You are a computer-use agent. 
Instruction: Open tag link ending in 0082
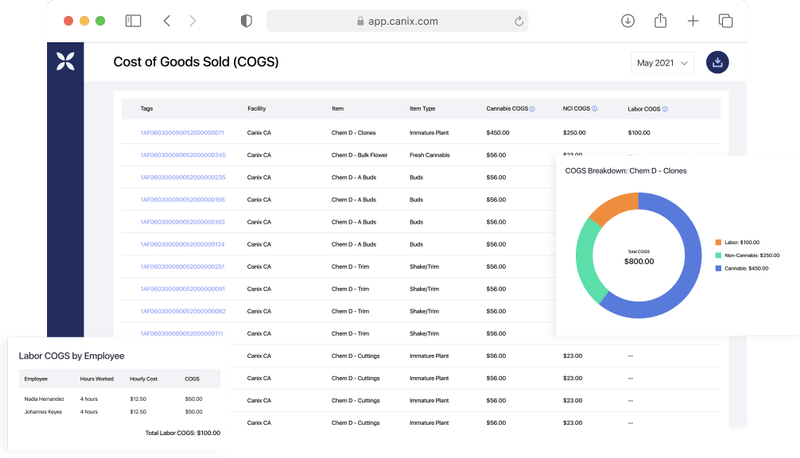[183, 311]
